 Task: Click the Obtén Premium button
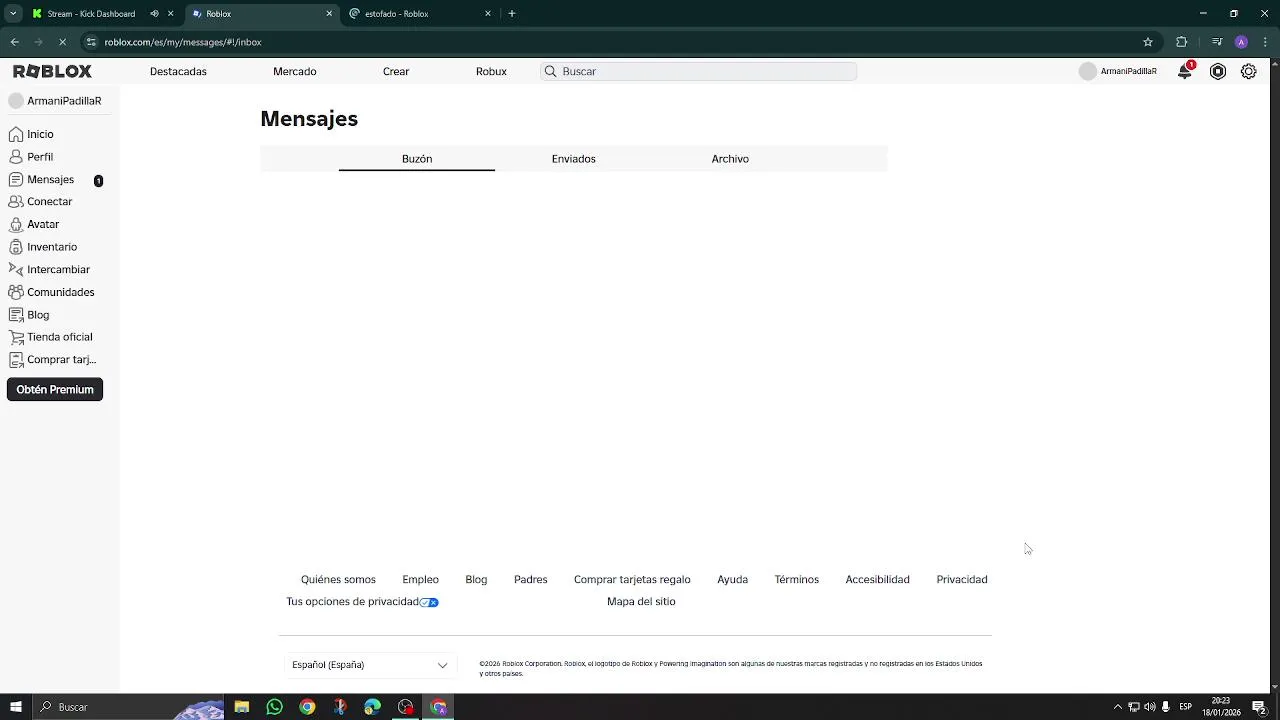point(55,390)
